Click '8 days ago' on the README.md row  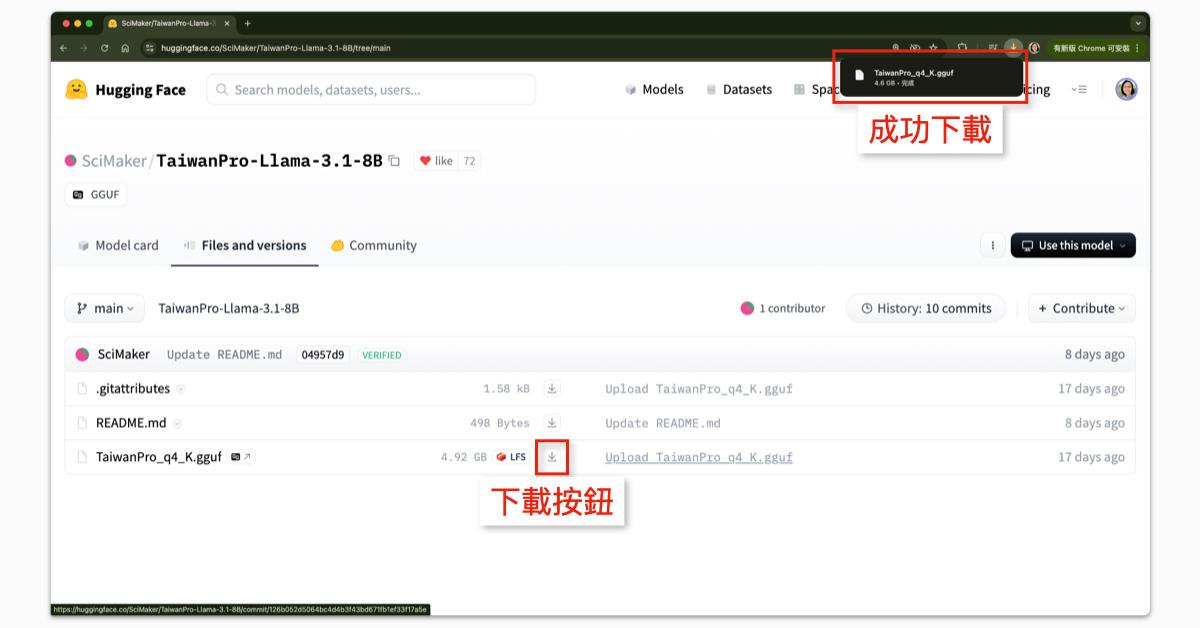click(x=1095, y=423)
